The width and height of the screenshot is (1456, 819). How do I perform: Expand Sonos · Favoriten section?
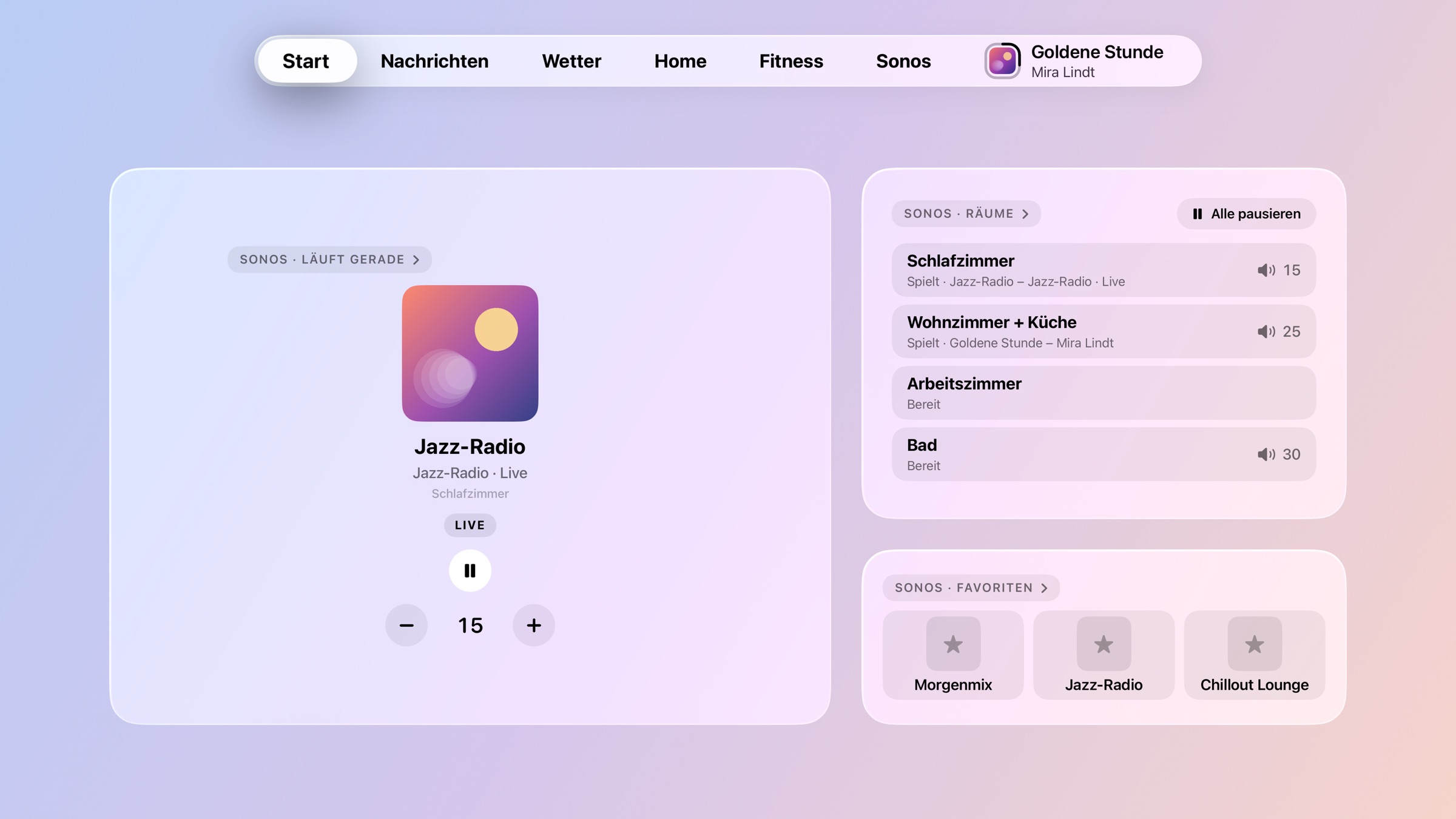click(971, 588)
